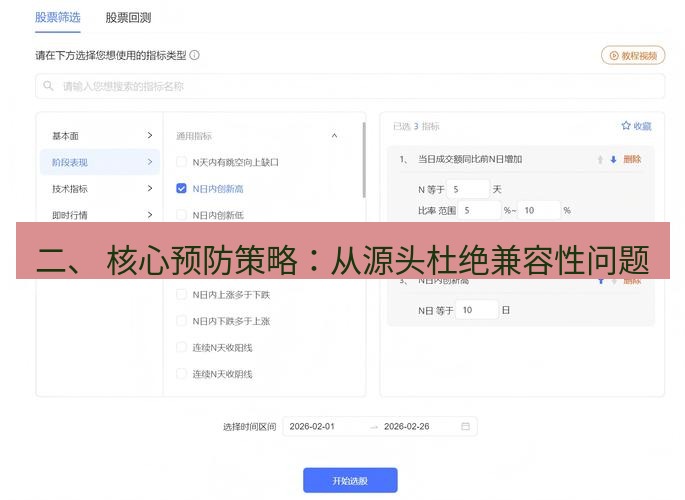Click the info icon beside 指标类型 heading

[195, 55]
